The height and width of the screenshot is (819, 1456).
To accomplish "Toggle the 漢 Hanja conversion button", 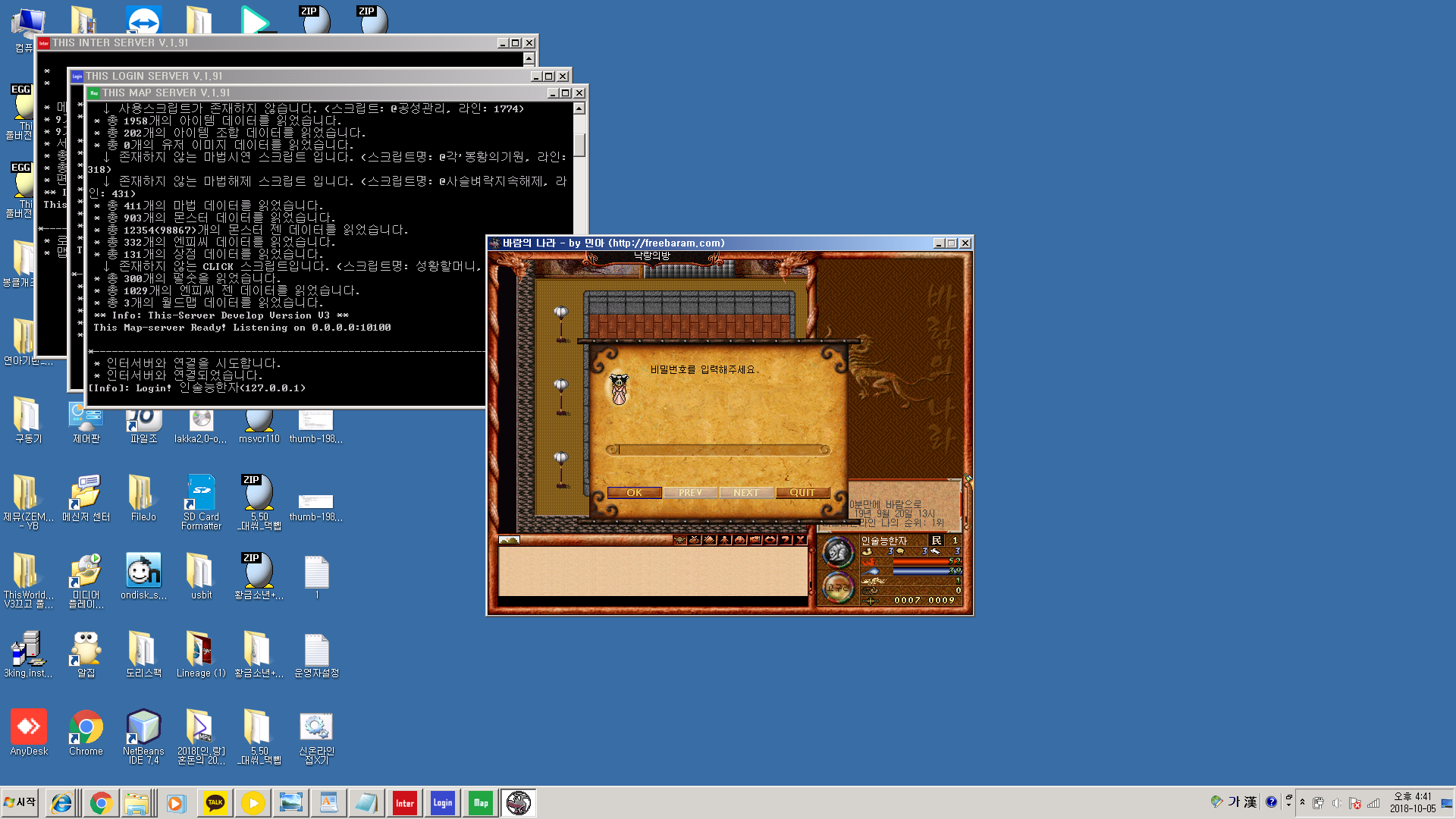I will pos(1250,802).
